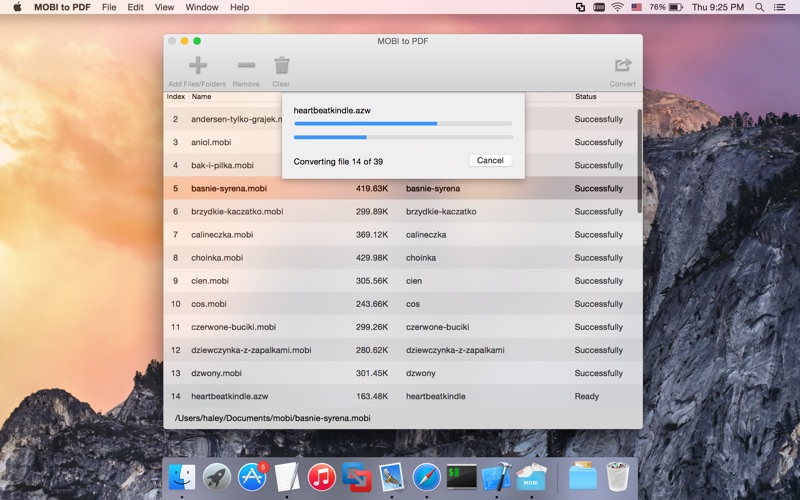Select row cien.mobi

pos(401,281)
